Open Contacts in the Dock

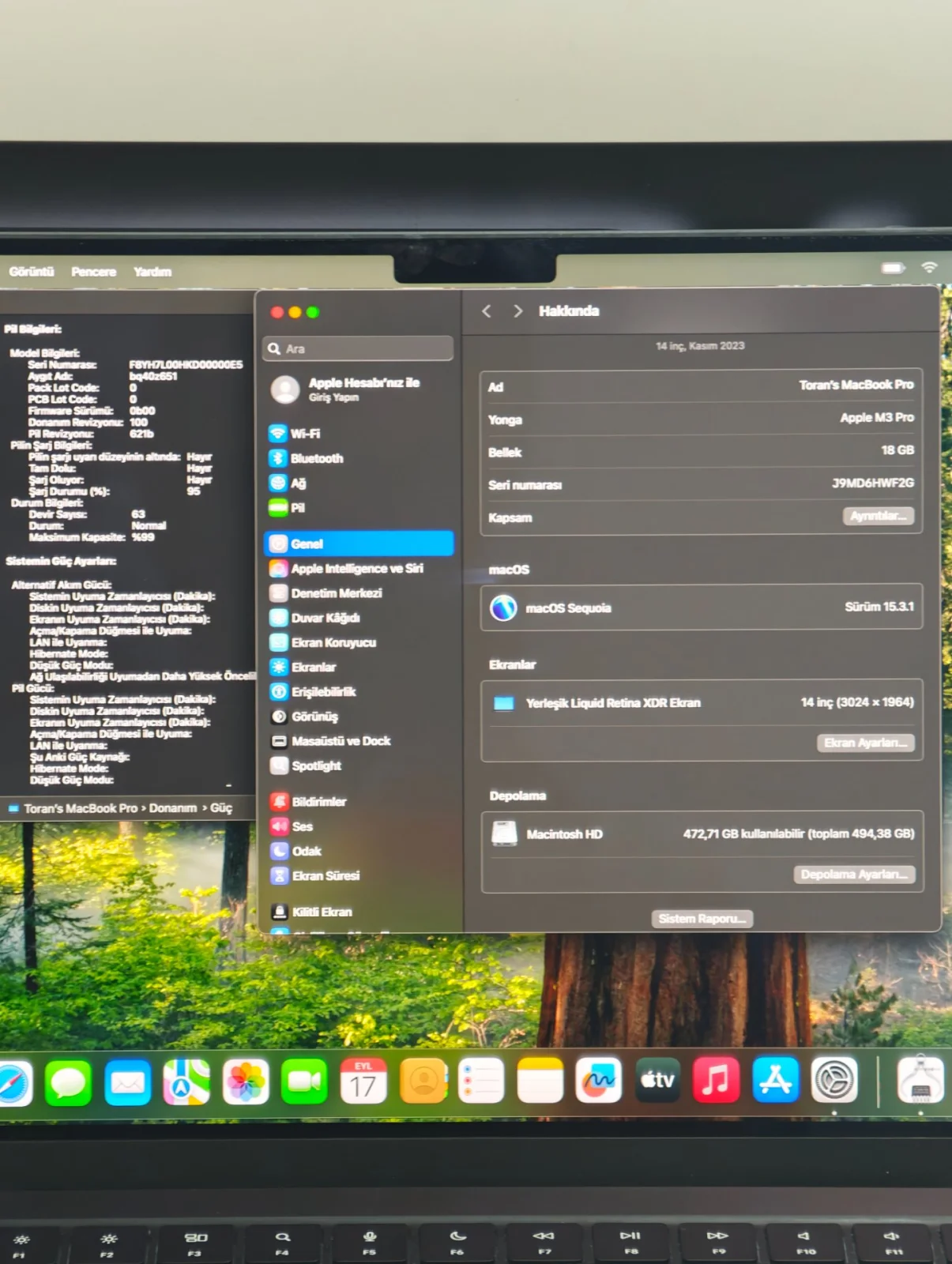click(x=423, y=1081)
